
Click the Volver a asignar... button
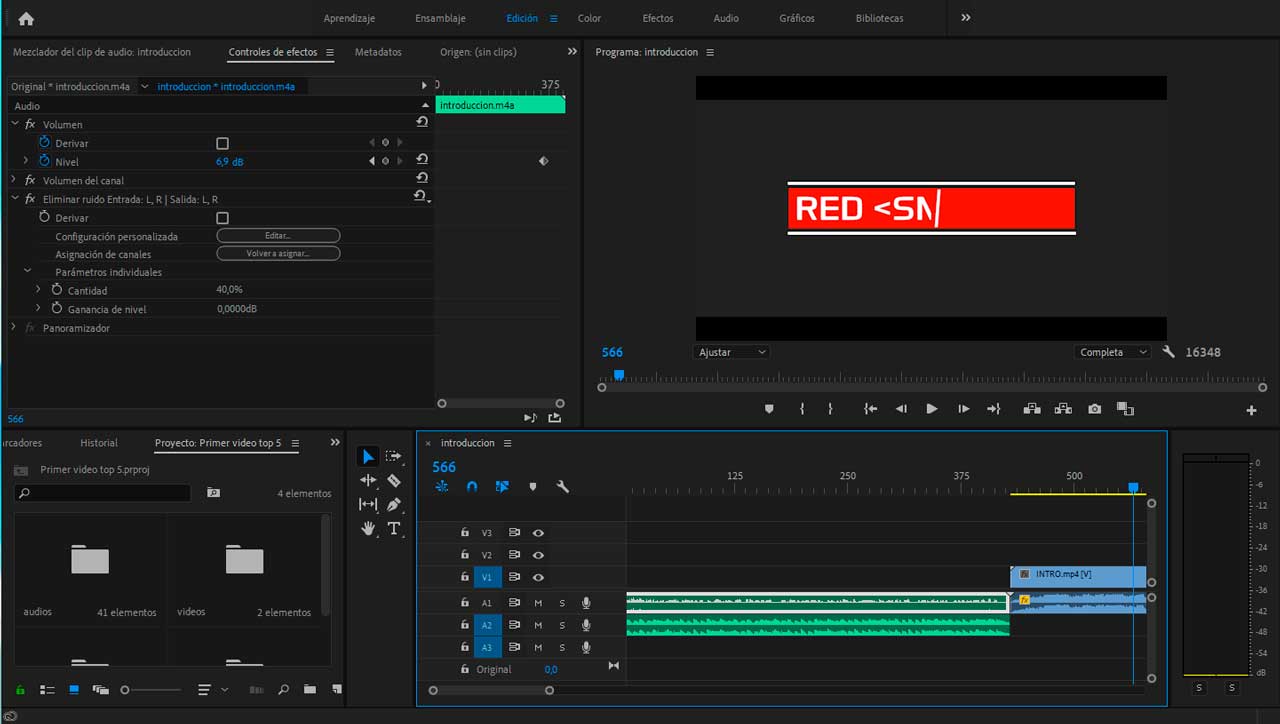click(278, 254)
